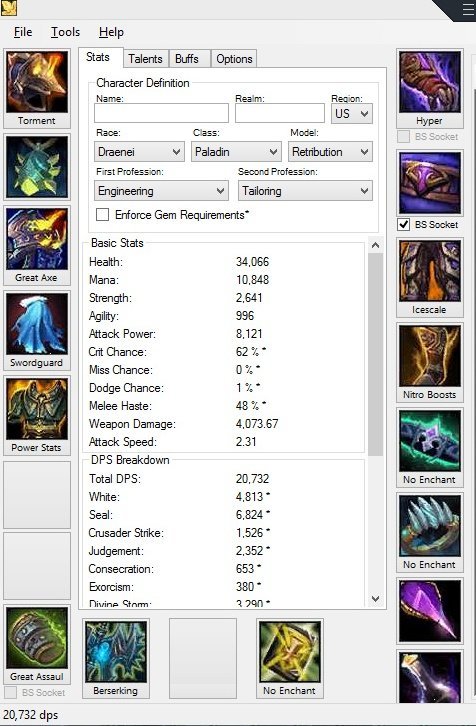The height and width of the screenshot is (726, 476).
Task: Click the Realm input field
Action: point(280,113)
